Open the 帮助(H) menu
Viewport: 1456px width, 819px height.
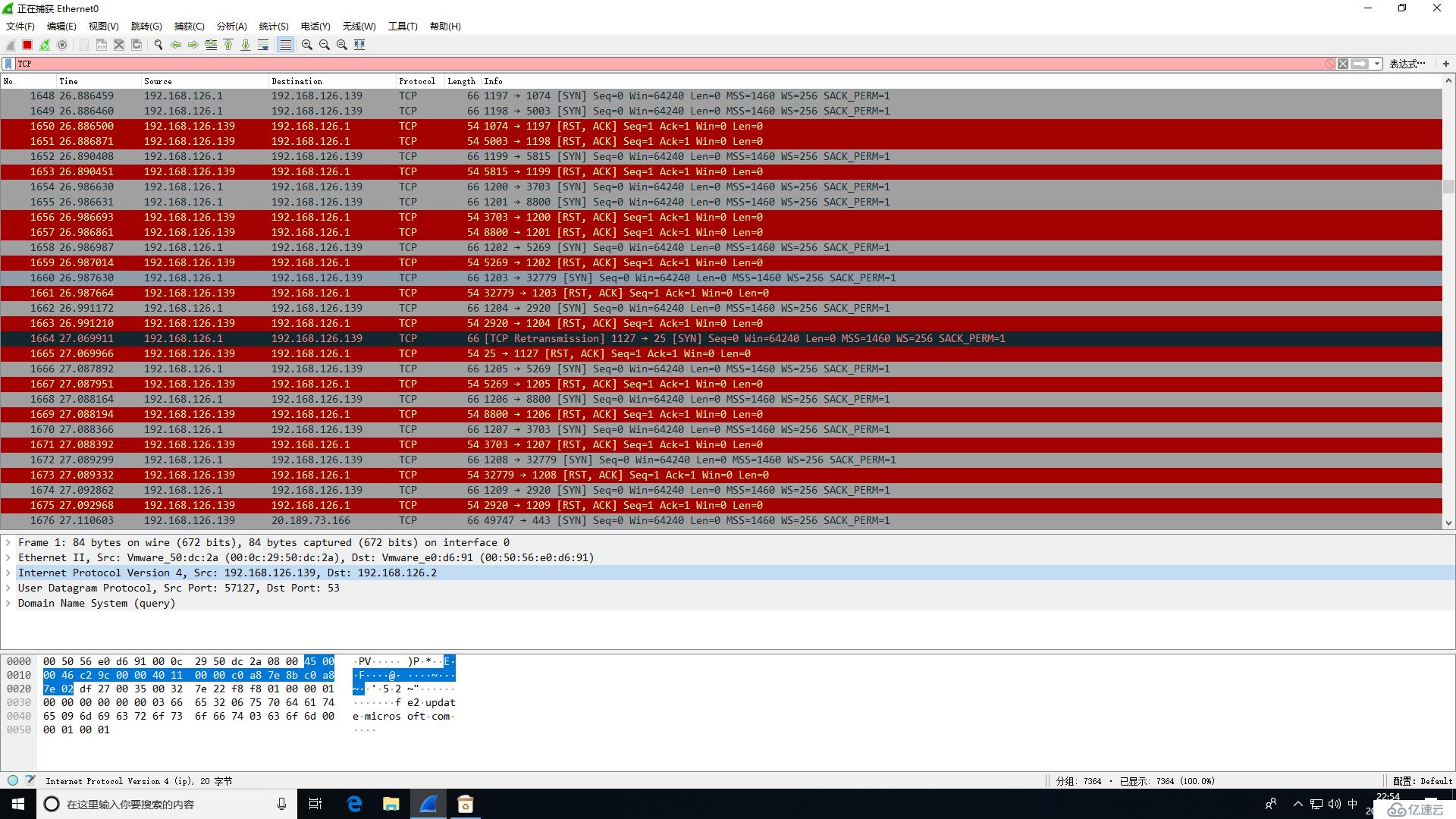[445, 26]
